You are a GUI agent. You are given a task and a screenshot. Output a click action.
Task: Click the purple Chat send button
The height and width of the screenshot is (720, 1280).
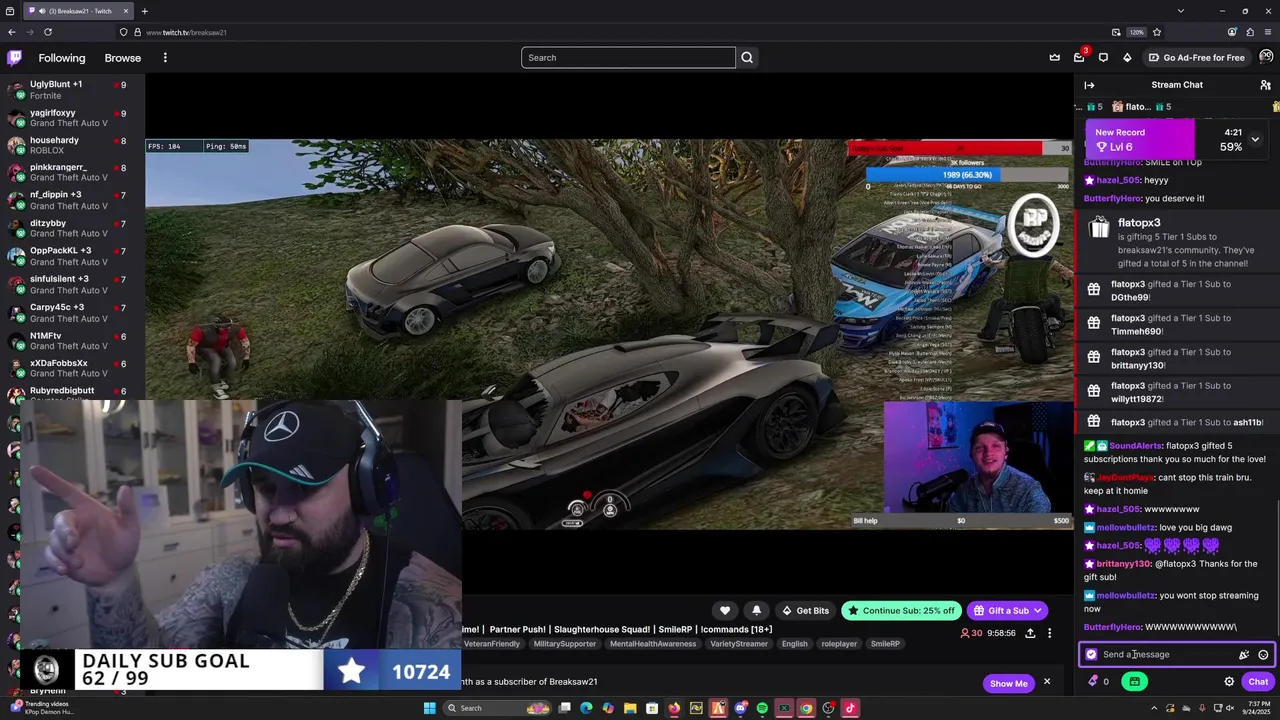pyautogui.click(x=1258, y=682)
